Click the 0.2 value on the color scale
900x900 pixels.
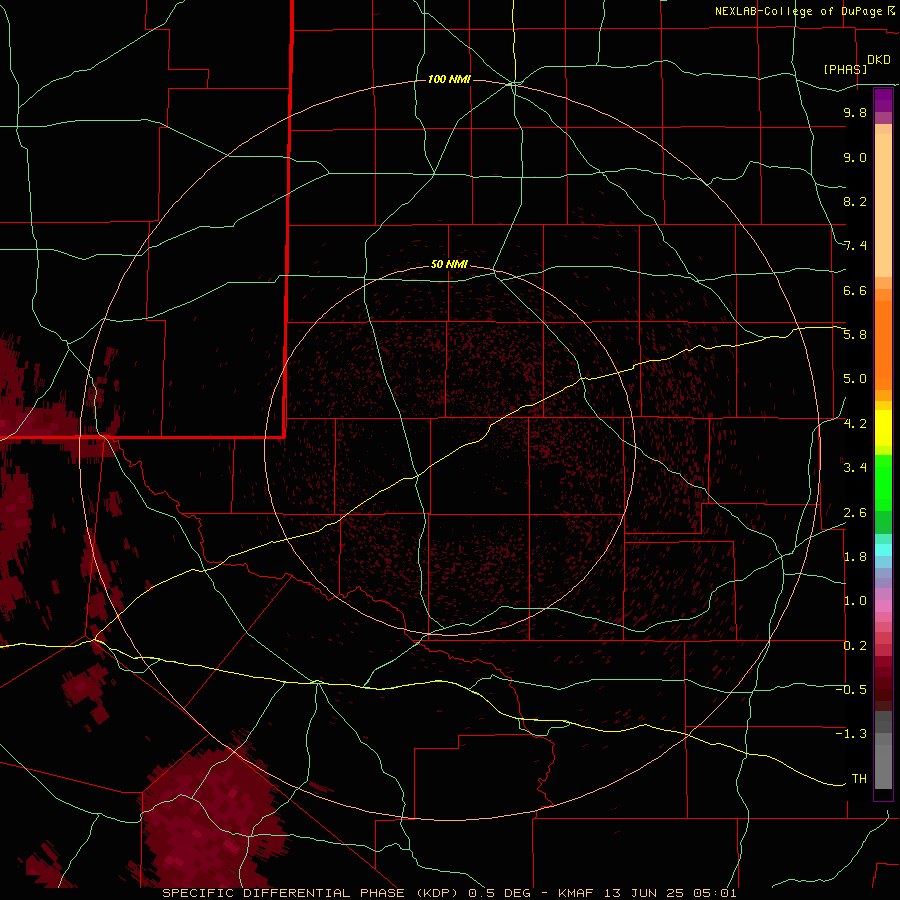coord(855,646)
